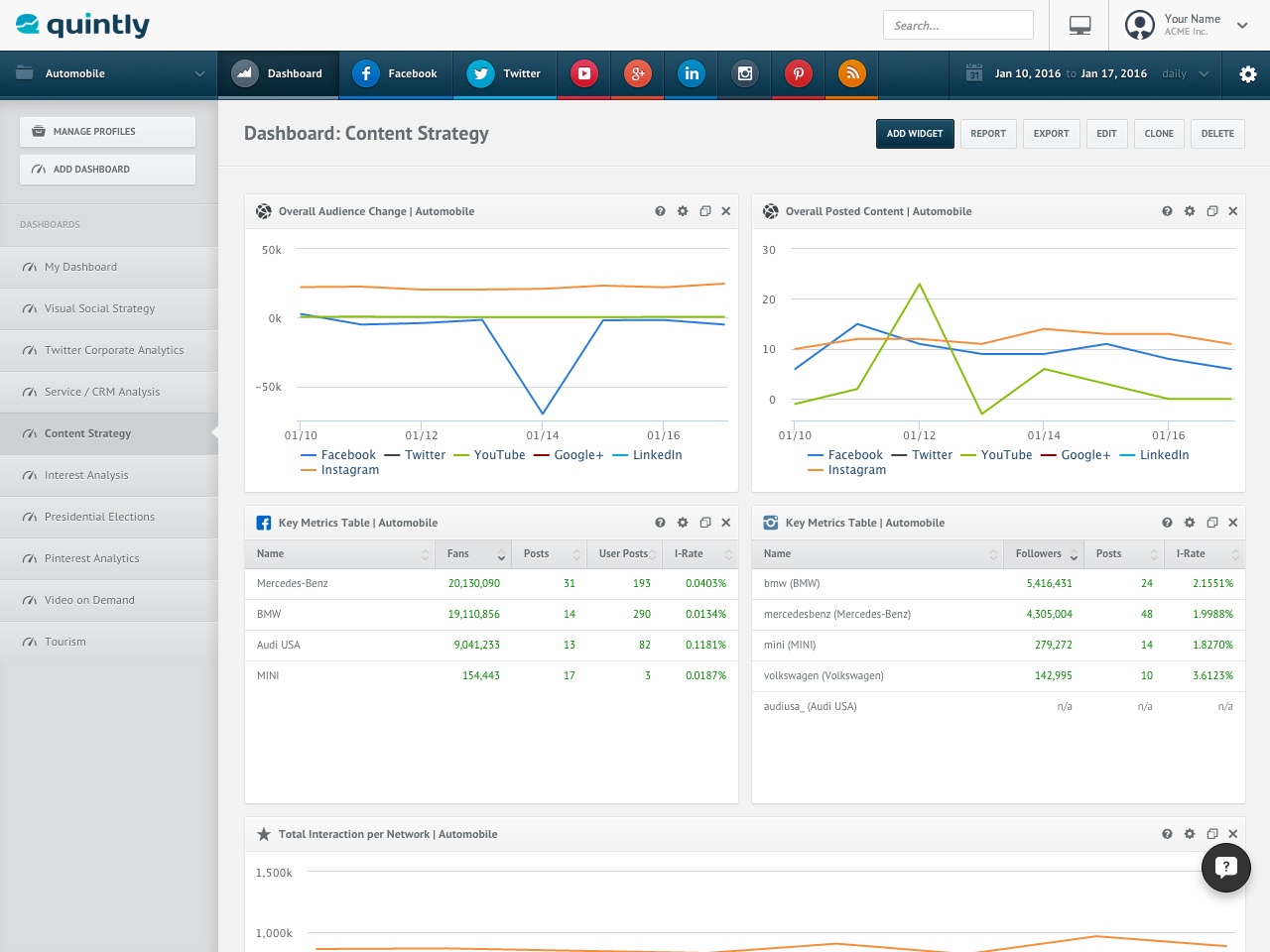1270x952 pixels.
Task: Toggle LinkedIn series in Posted Content legend
Action: 1155,455
